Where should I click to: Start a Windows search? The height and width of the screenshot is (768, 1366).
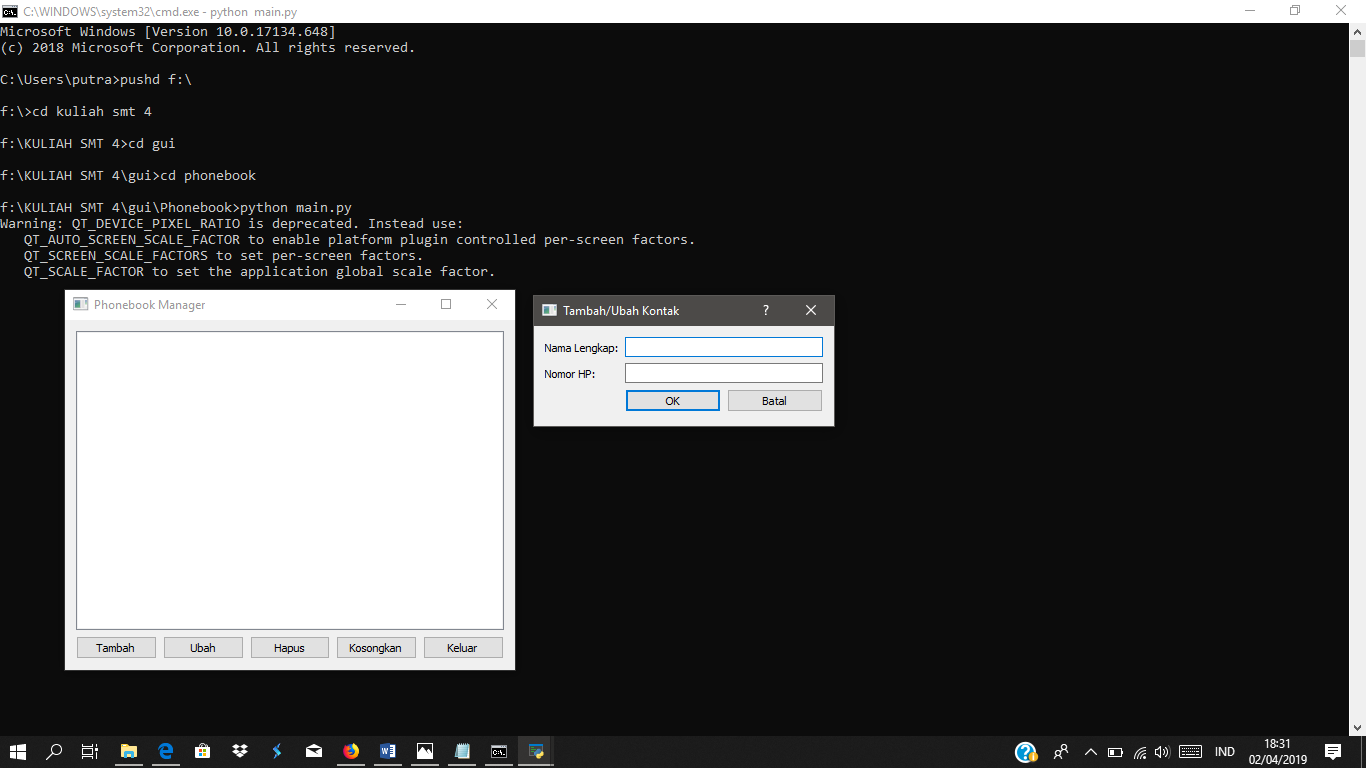pos(54,751)
